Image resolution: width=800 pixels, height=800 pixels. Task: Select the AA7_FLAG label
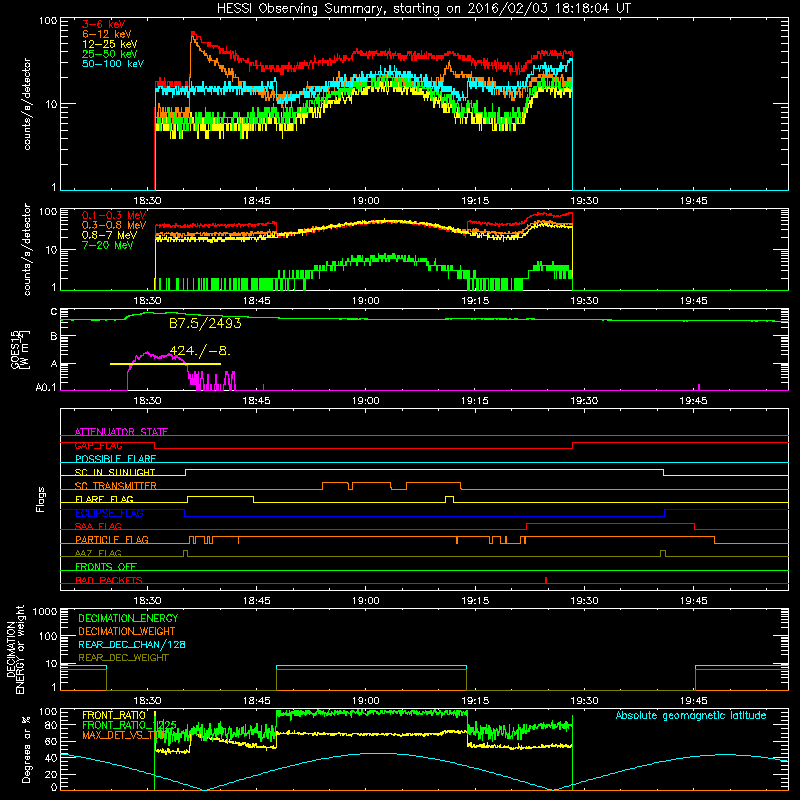point(98,553)
